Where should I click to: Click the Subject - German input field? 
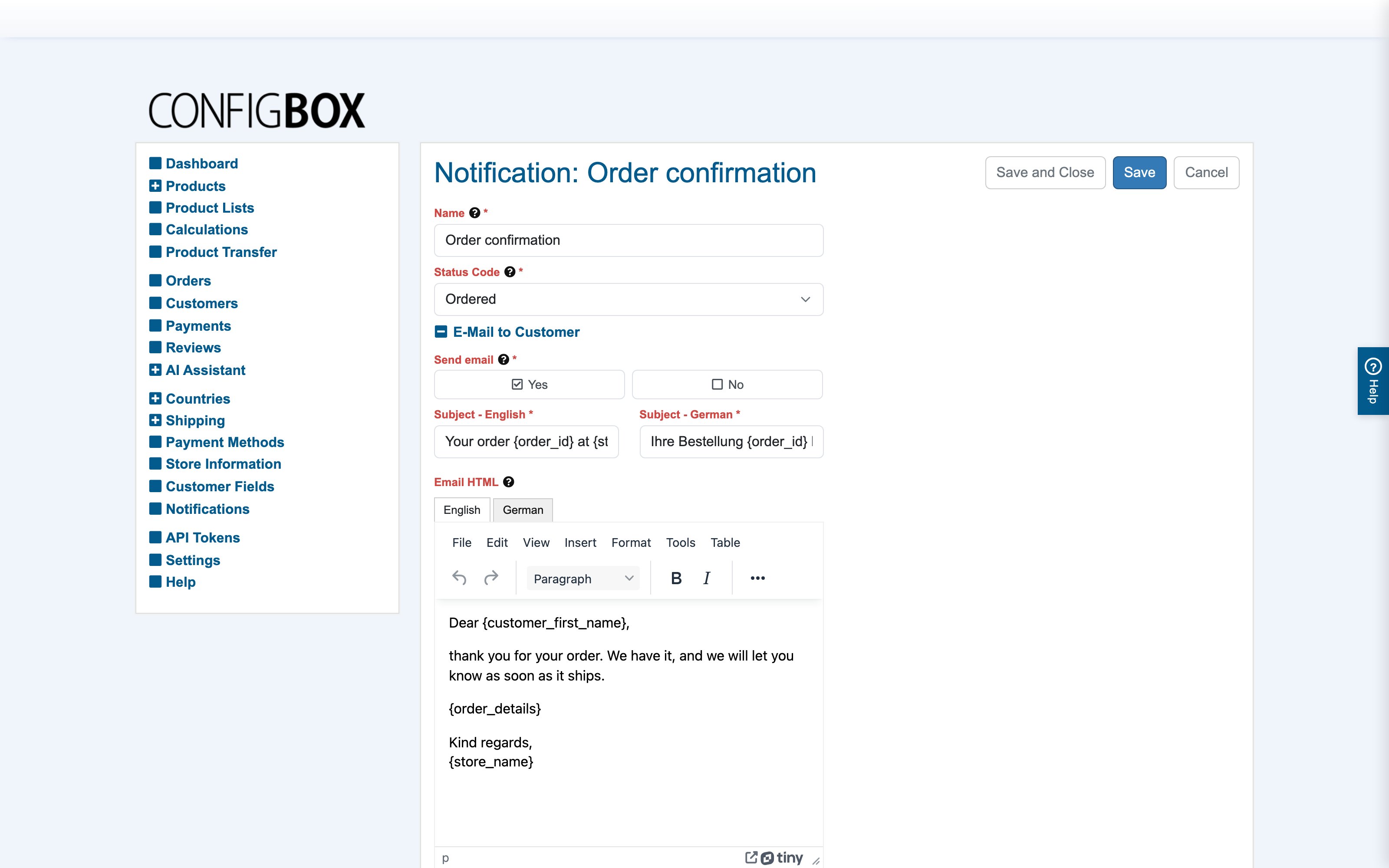coord(731,441)
